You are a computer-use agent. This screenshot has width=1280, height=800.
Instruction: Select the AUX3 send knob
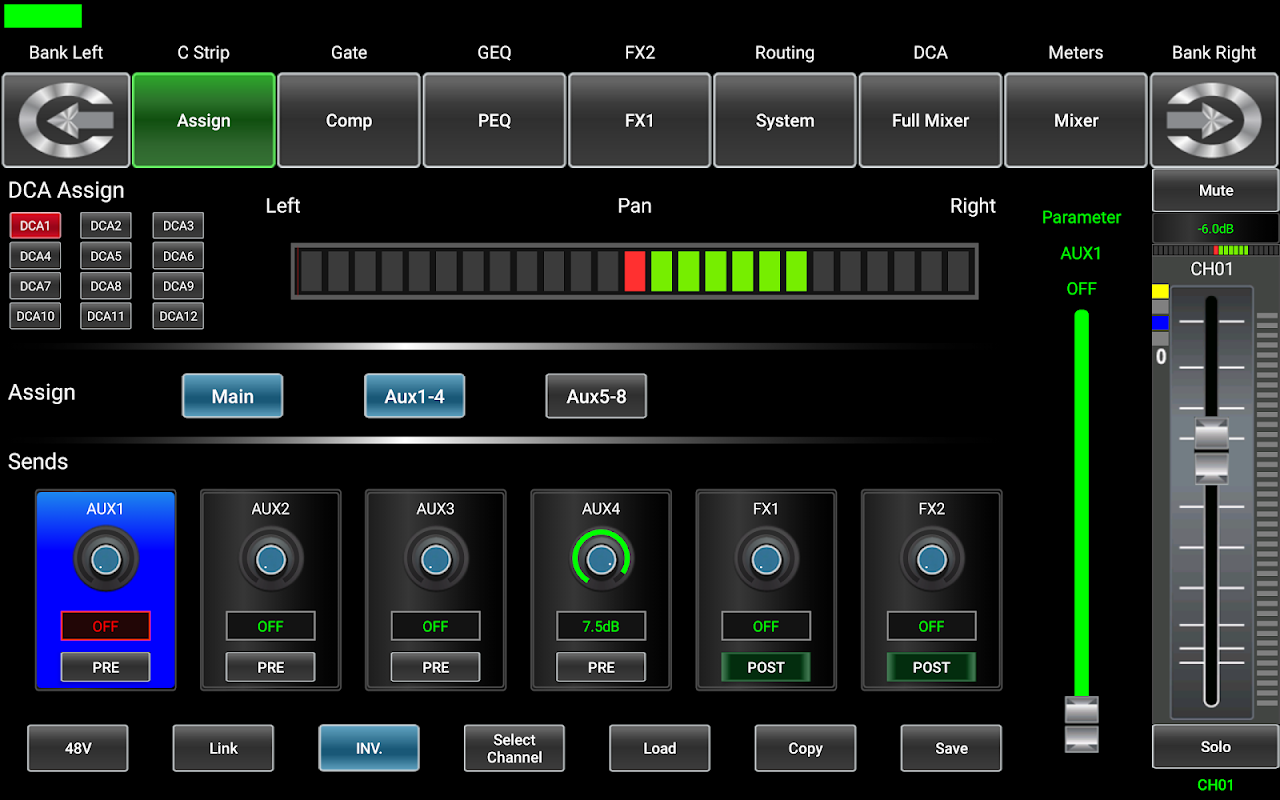(436, 560)
